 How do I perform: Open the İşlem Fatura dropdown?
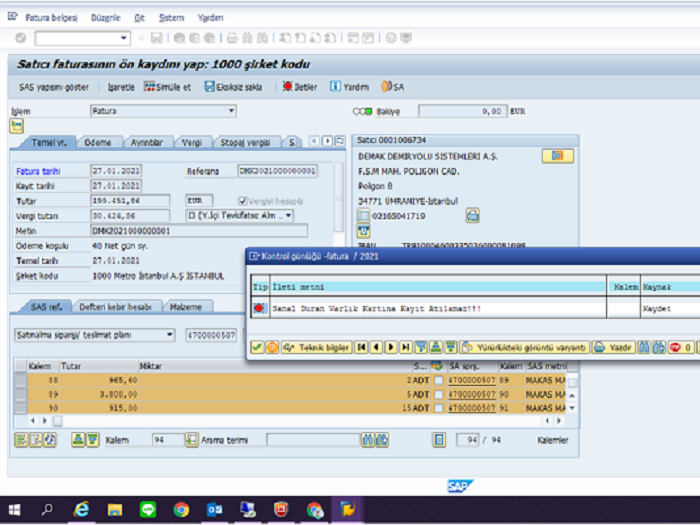tap(231, 111)
